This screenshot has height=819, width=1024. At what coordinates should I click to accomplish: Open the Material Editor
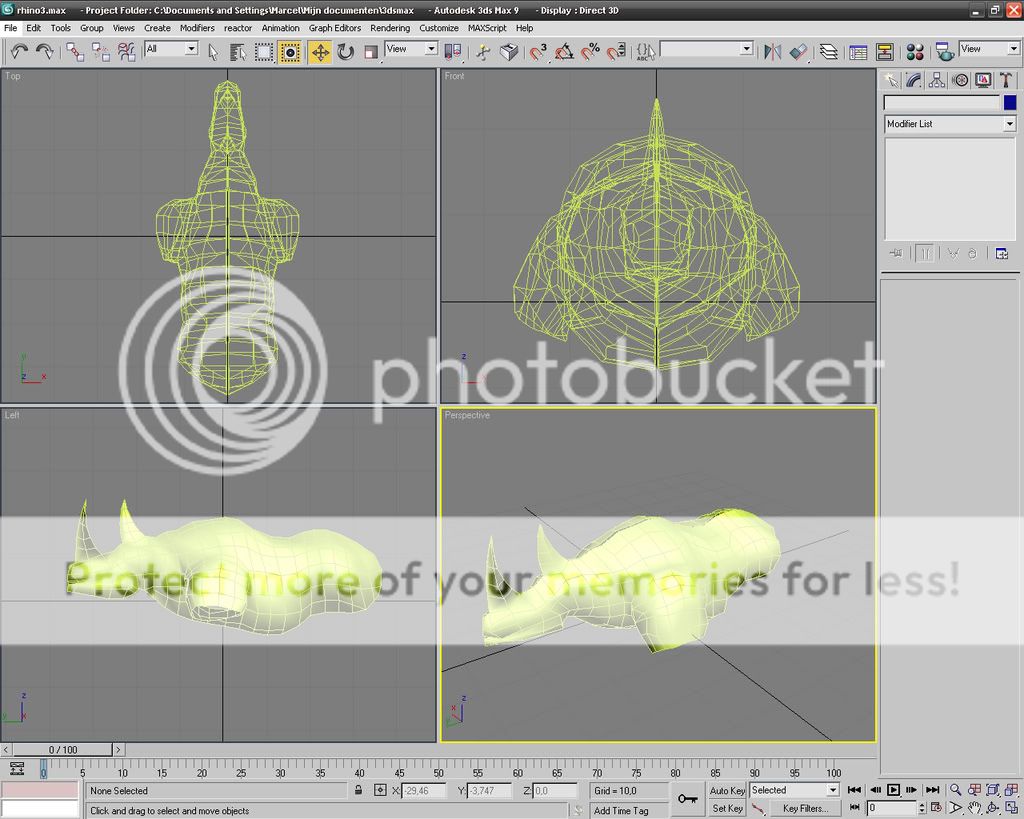914,51
